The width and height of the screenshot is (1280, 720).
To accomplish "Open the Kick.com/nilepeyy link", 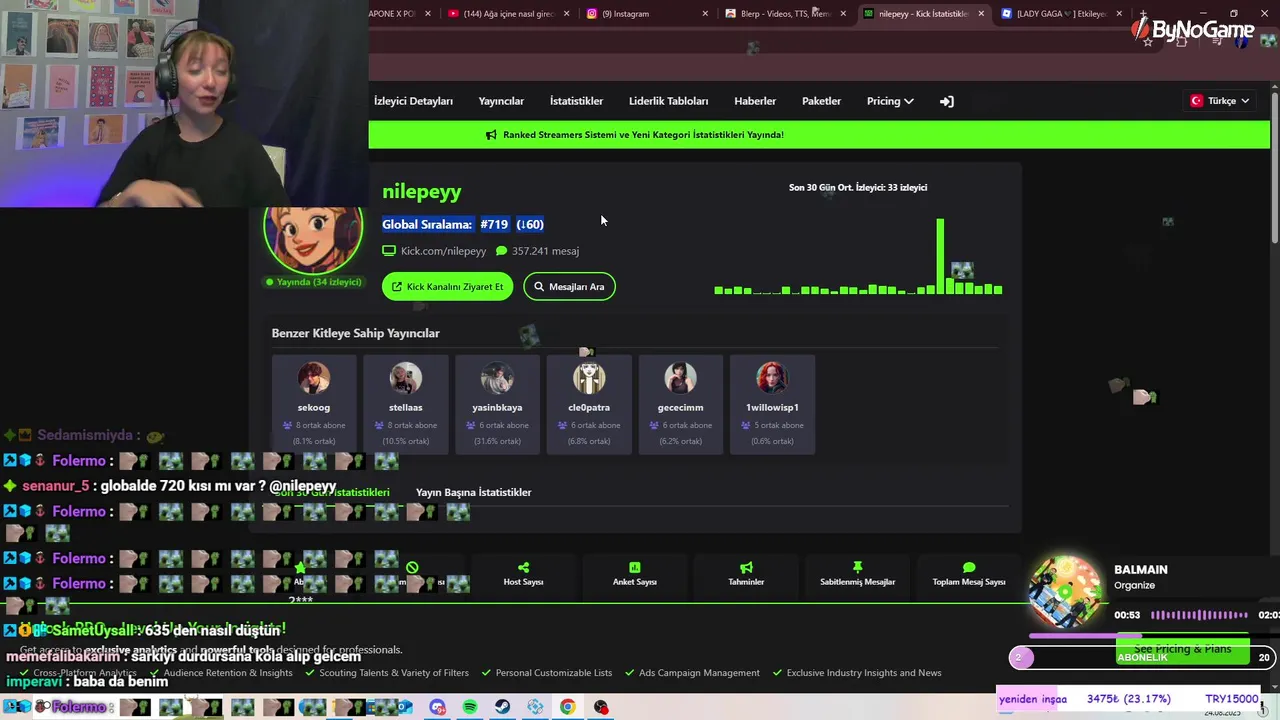I will (x=443, y=251).
